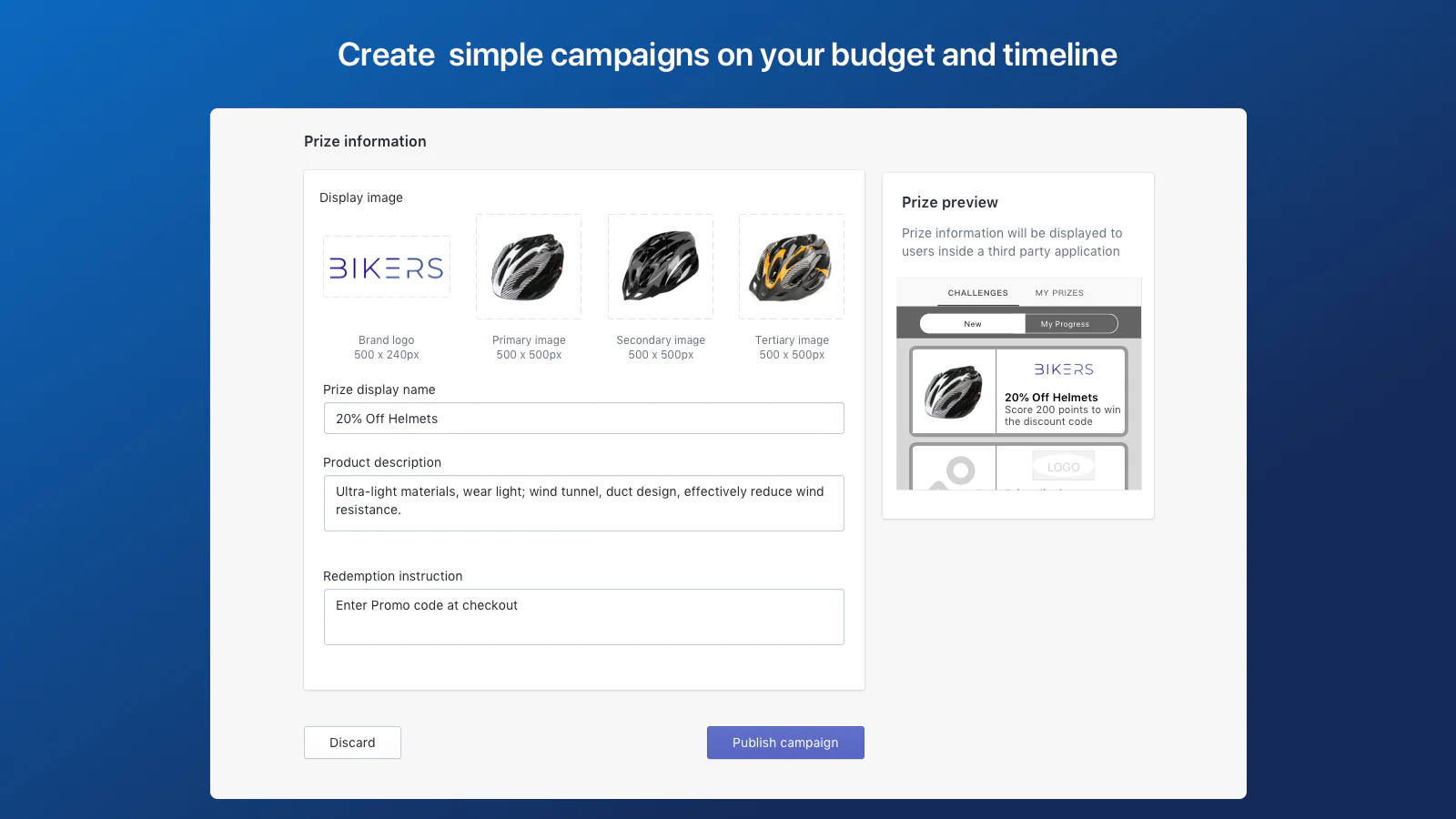Click the 'Secondary image' caption
The image size is (1456, 819).
[x=661, y=340]
